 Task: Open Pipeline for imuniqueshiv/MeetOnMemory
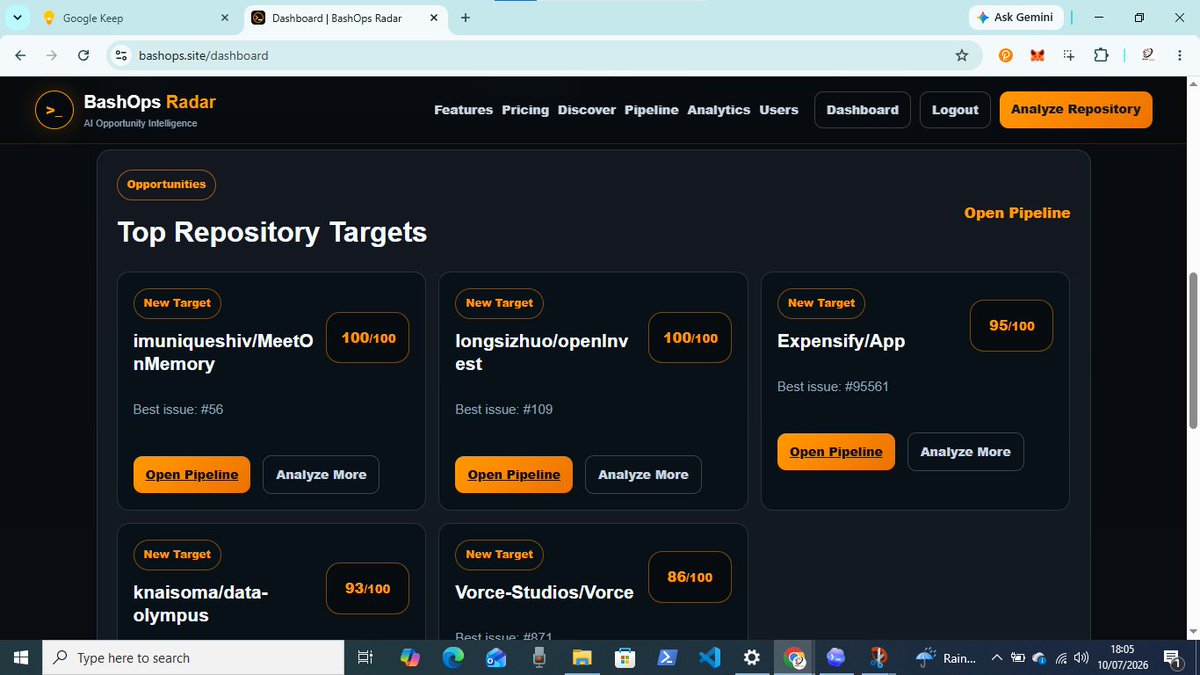click(192, 475)
